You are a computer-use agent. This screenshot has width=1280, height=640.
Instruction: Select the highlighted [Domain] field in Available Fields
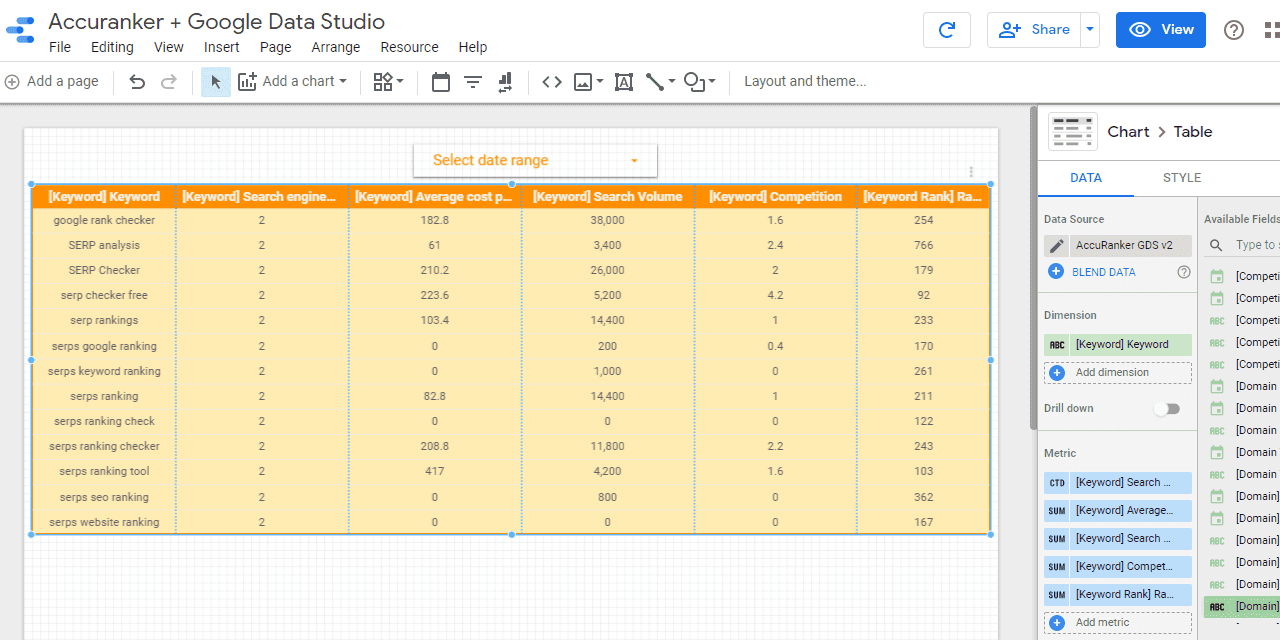[1243, 606]
